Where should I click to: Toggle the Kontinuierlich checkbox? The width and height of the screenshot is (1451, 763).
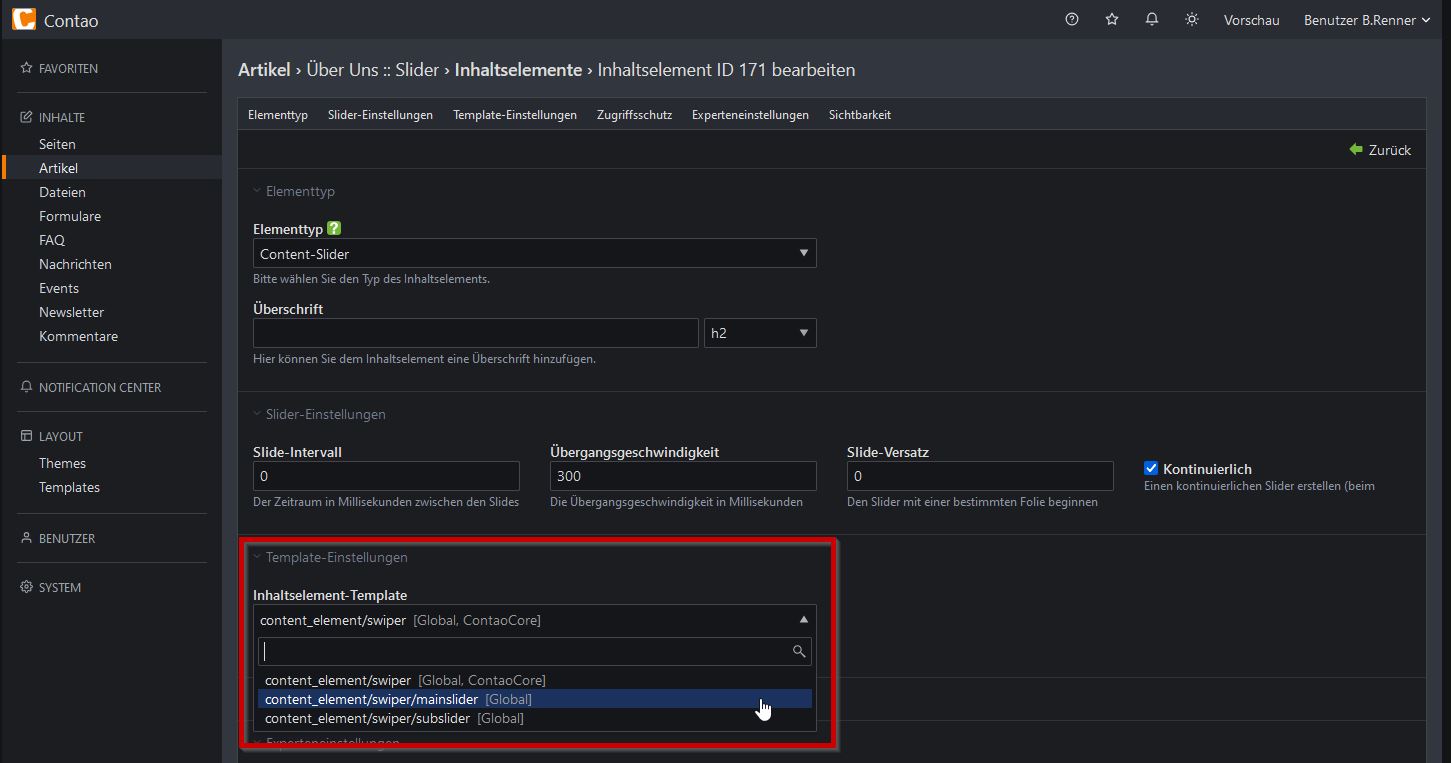coord(1151,468)
